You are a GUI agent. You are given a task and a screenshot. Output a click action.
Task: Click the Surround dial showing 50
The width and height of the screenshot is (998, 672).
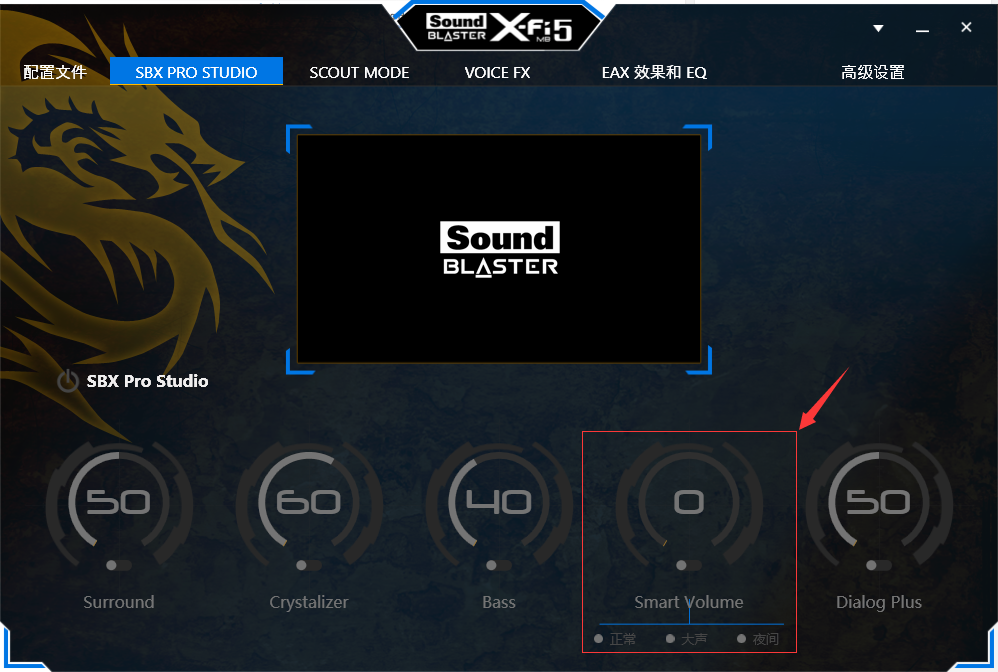click(x=119, y=501)
